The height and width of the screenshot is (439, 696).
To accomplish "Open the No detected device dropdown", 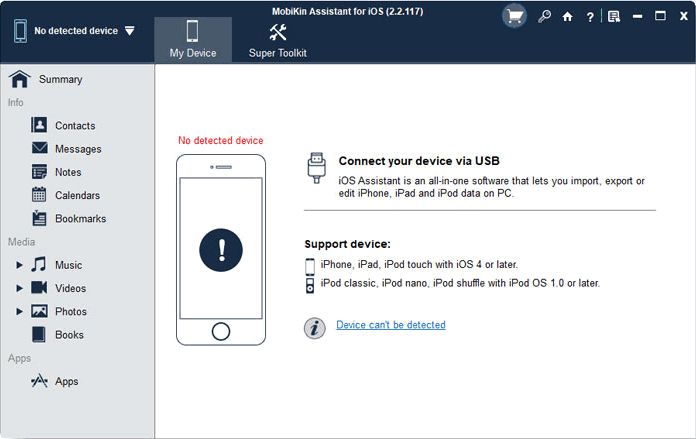I will pos(130,31).
